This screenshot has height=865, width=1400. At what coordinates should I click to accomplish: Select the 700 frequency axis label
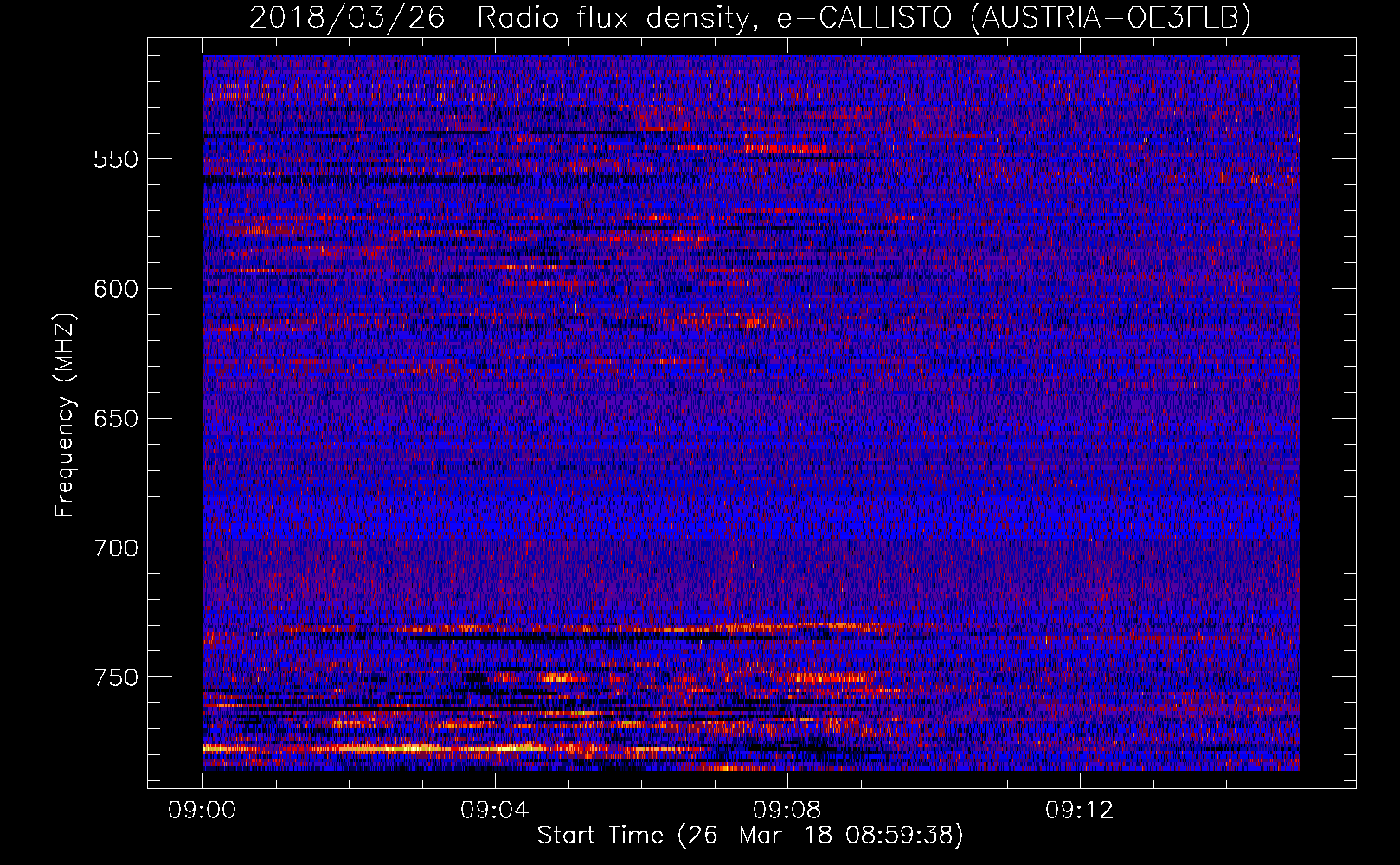(x=116, y=548)
